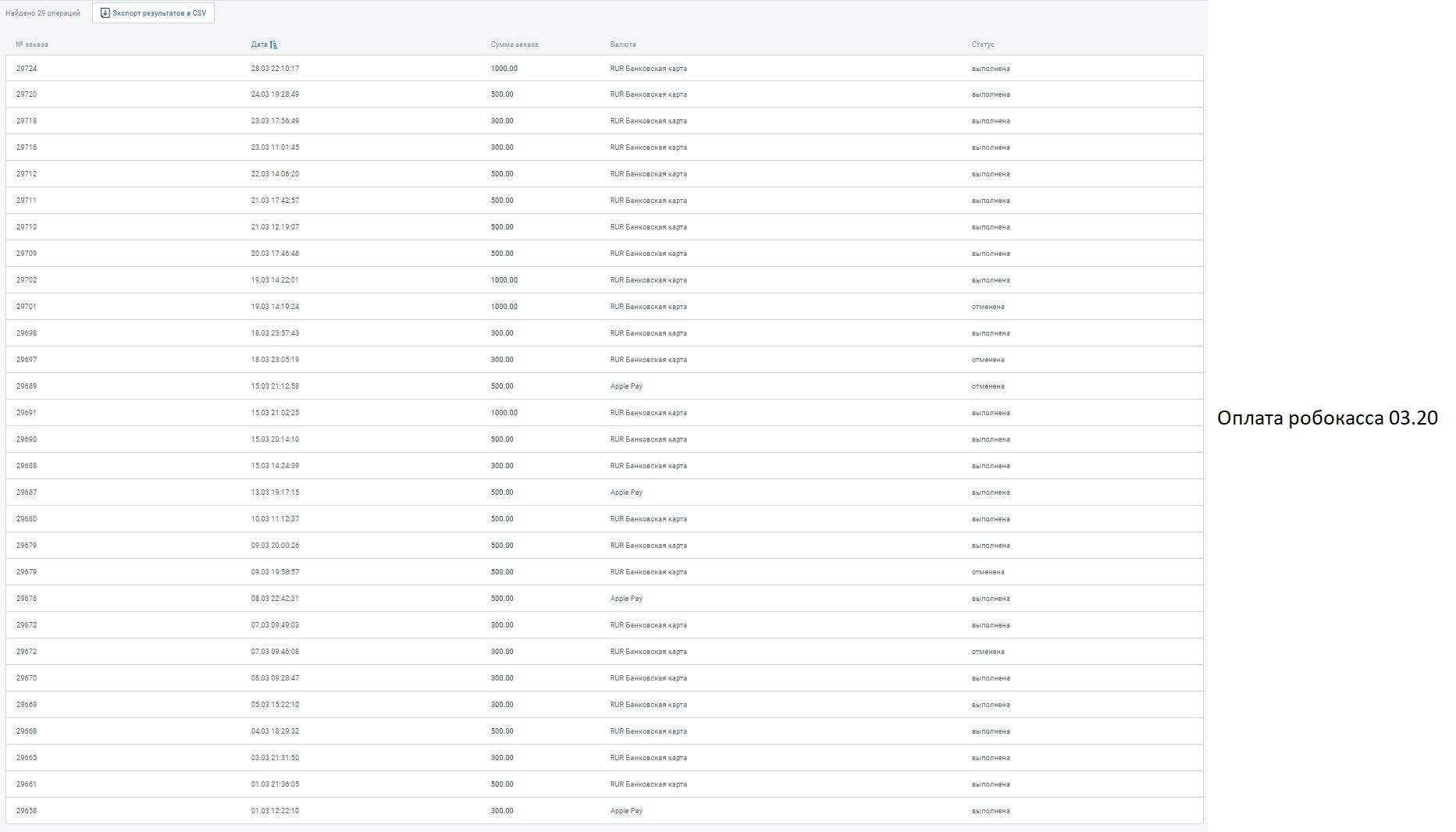Viewport: 1456px width, 832px height.
Task: Export results via 'Экспорт результатов в CSV'
Action: [x=153, y=13]
